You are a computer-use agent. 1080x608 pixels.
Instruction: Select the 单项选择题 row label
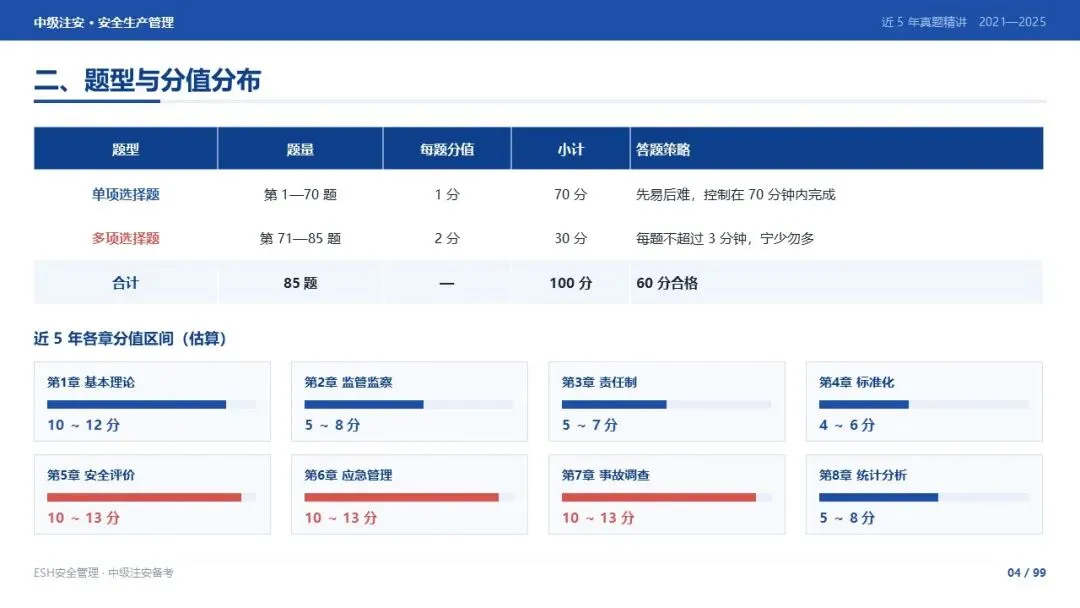(125, 194)
